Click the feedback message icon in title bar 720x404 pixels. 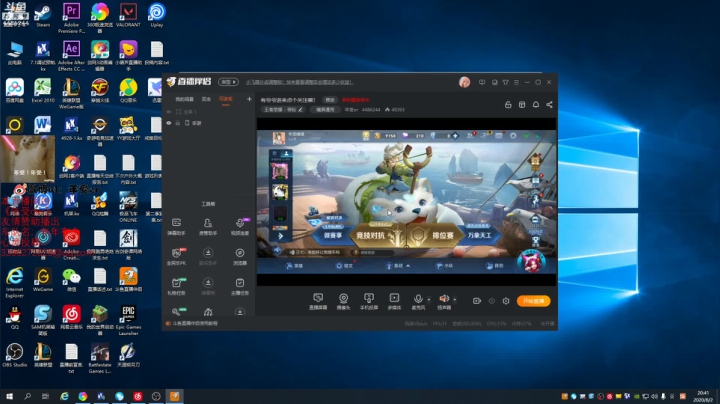482,82
